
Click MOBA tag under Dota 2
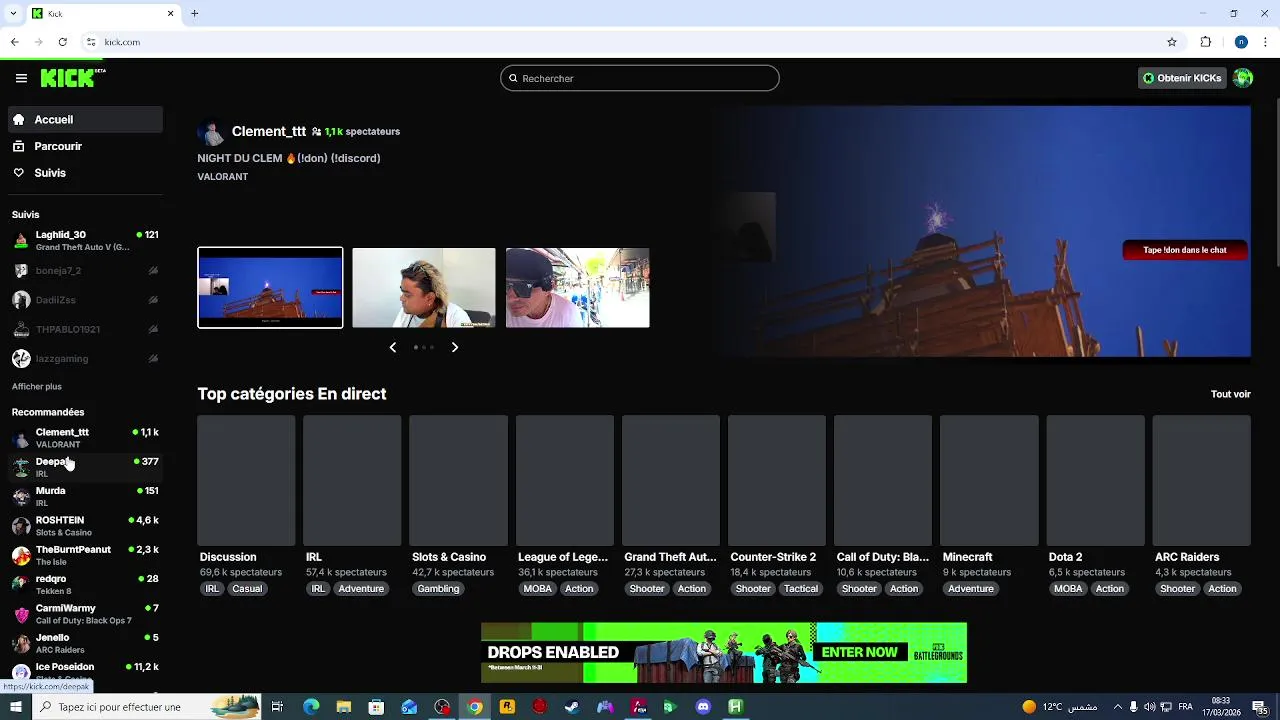click(x=1068, y=589)
